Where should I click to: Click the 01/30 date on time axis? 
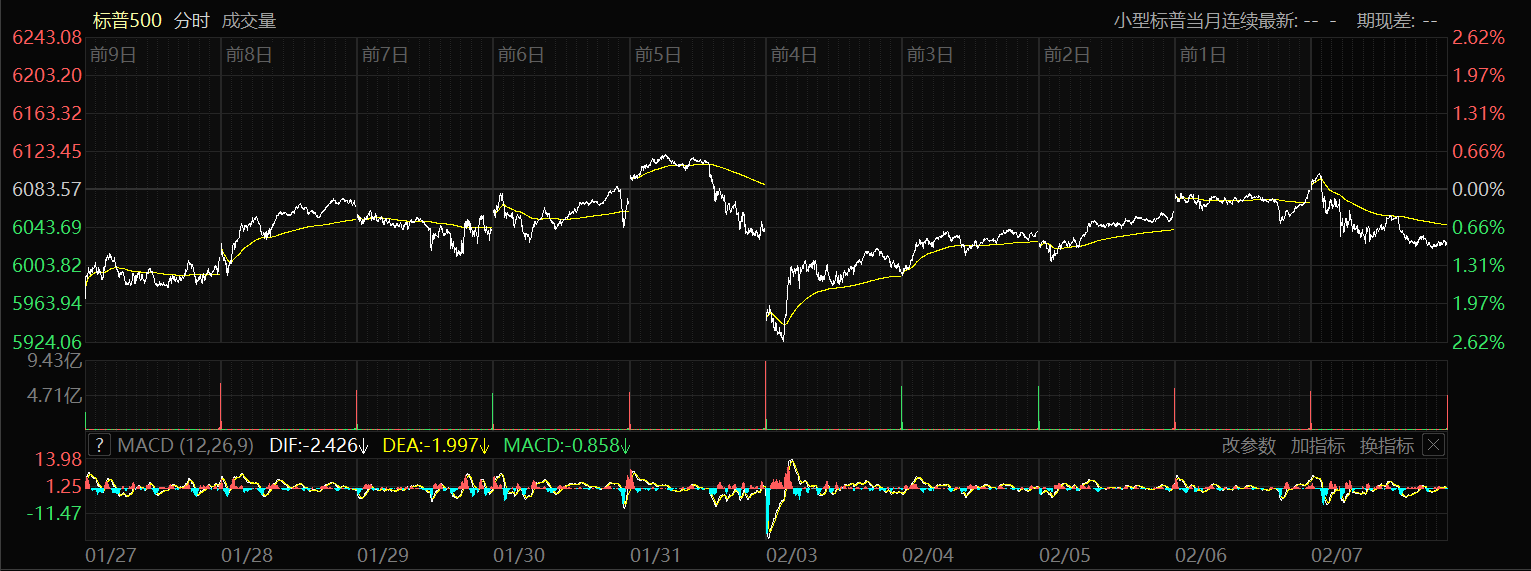(518, 553)
